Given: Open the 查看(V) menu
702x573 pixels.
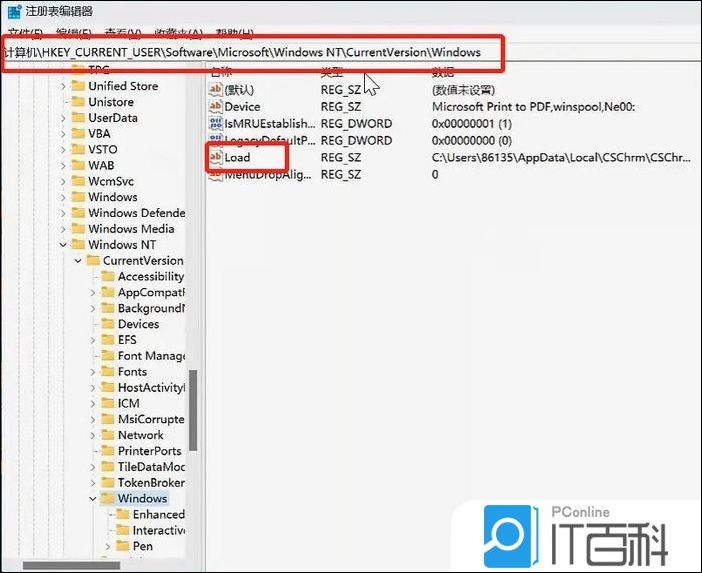Looking at the screenshot, I should coord(123,33).
